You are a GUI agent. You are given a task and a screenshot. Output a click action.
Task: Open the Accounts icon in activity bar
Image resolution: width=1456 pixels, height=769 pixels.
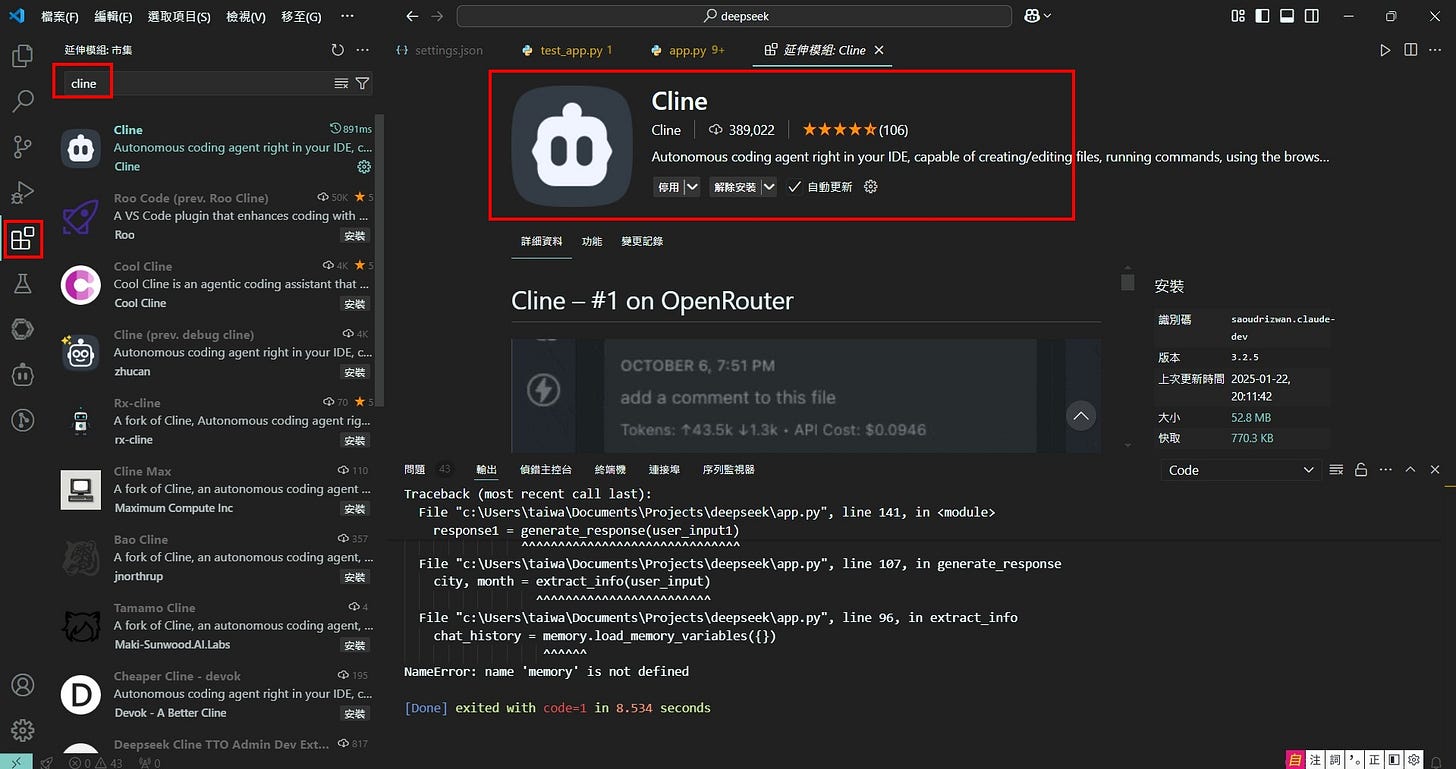pyautogui.click(x=22, y=686)
